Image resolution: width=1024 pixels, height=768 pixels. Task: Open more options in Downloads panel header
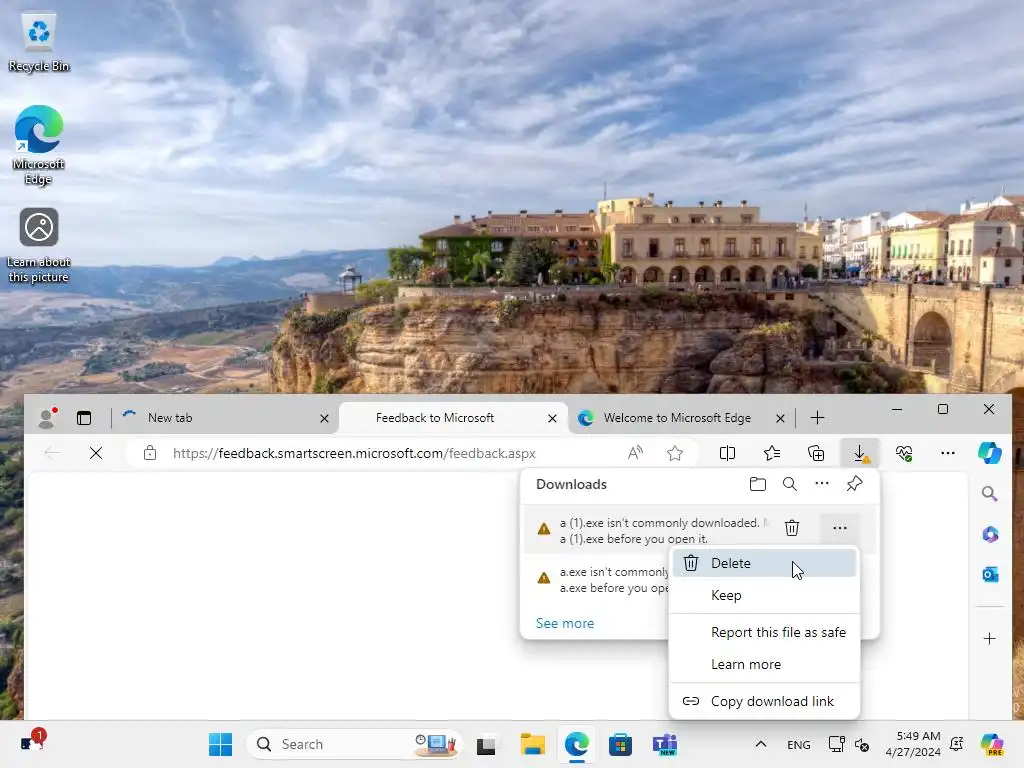[x=822, y=484]
